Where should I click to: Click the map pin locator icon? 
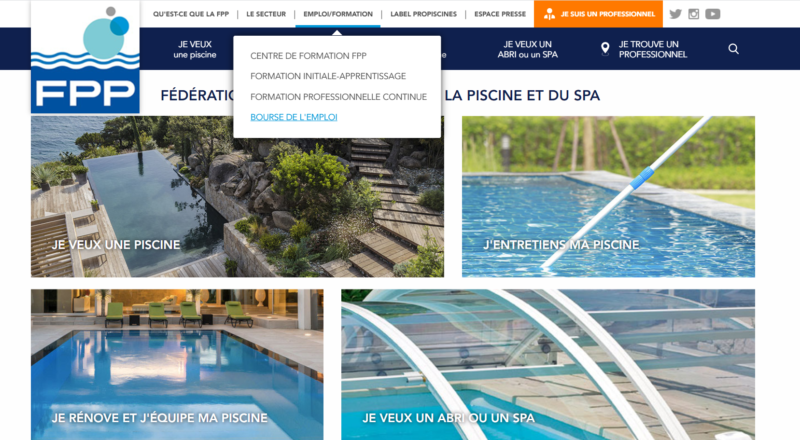(x=605, y=48)
